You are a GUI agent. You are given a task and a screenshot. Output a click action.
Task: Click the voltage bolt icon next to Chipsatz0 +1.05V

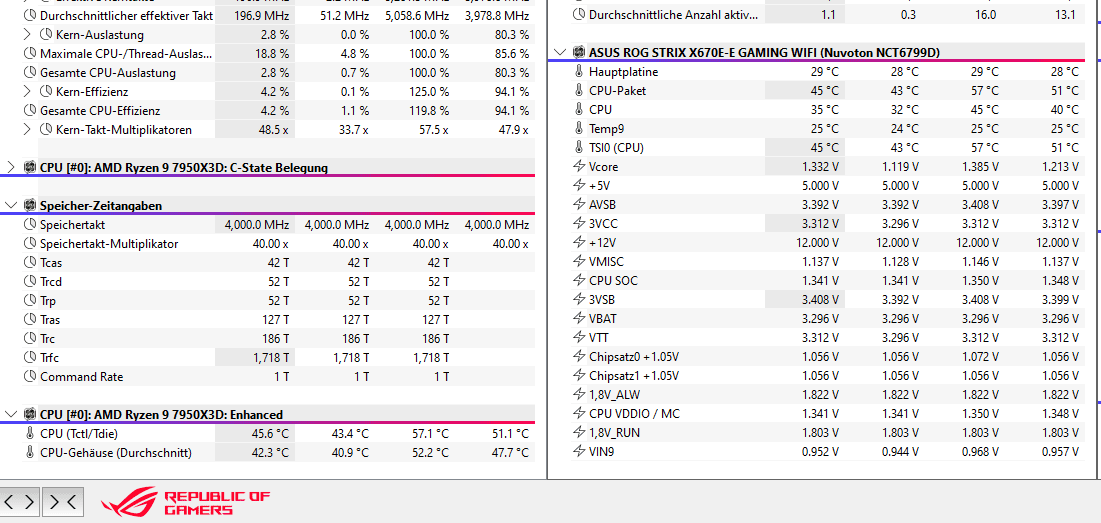(579, 357)
